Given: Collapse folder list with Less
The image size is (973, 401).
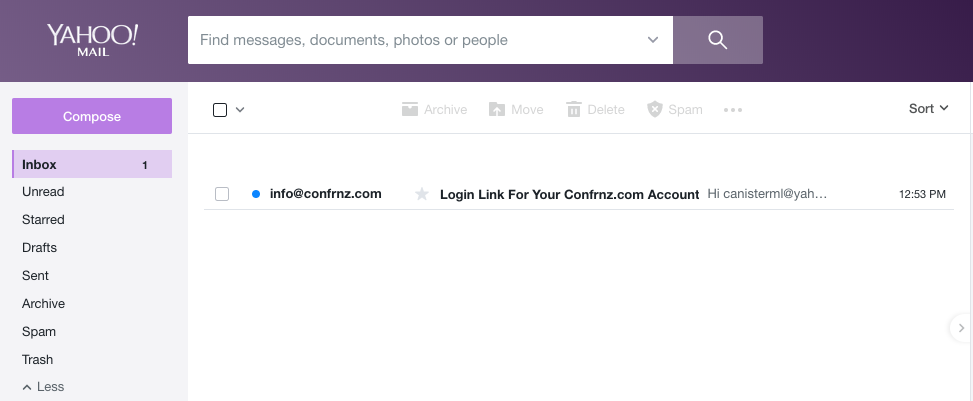Looking at the screenshot, I should pos(43,387).
